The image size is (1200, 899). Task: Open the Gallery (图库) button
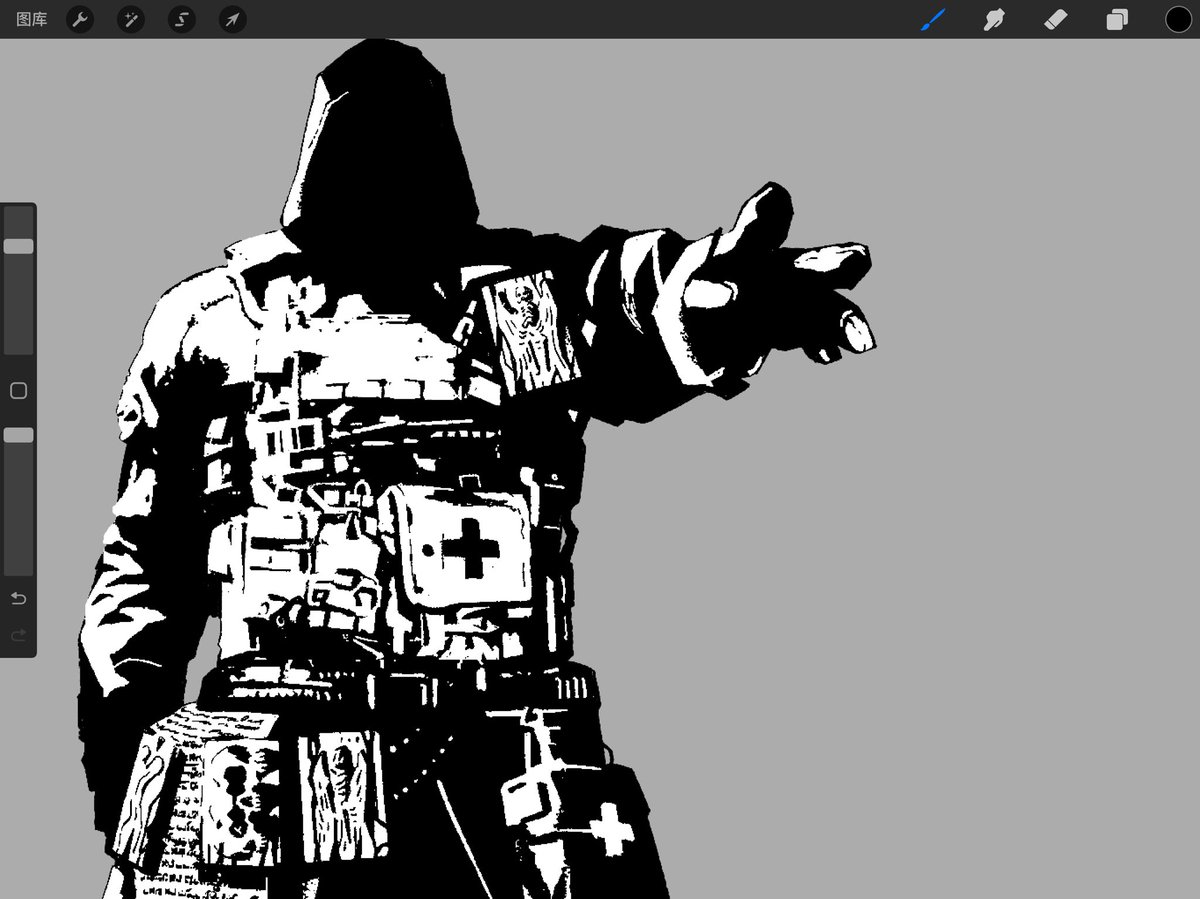[x=31, y=19]
